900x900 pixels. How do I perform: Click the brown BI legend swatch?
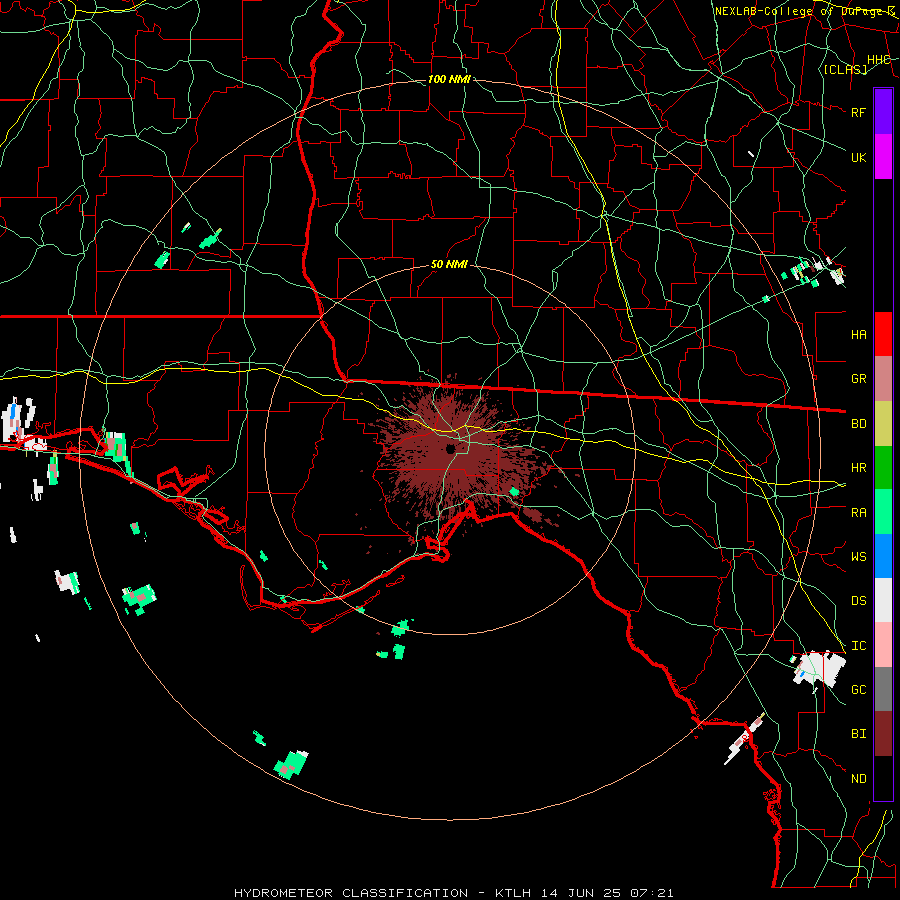[x=883, y=734]
